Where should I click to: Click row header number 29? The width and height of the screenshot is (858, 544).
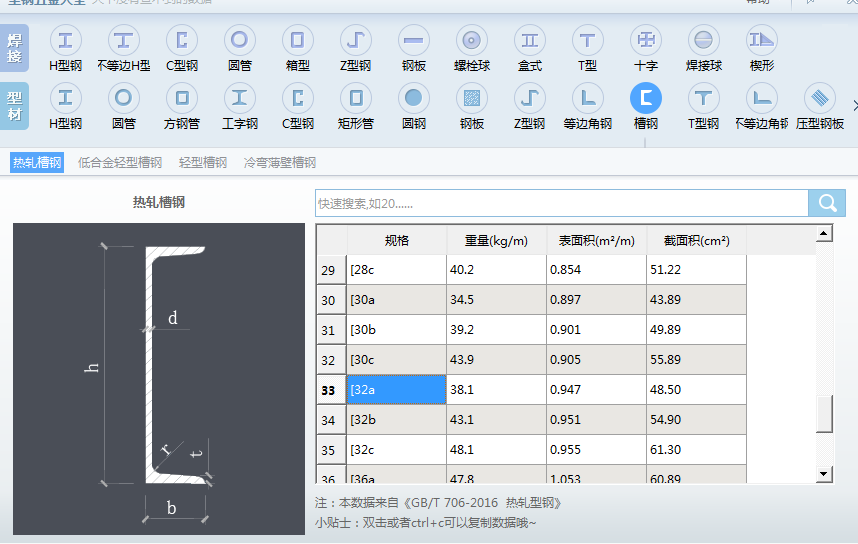tap(331, 270)
